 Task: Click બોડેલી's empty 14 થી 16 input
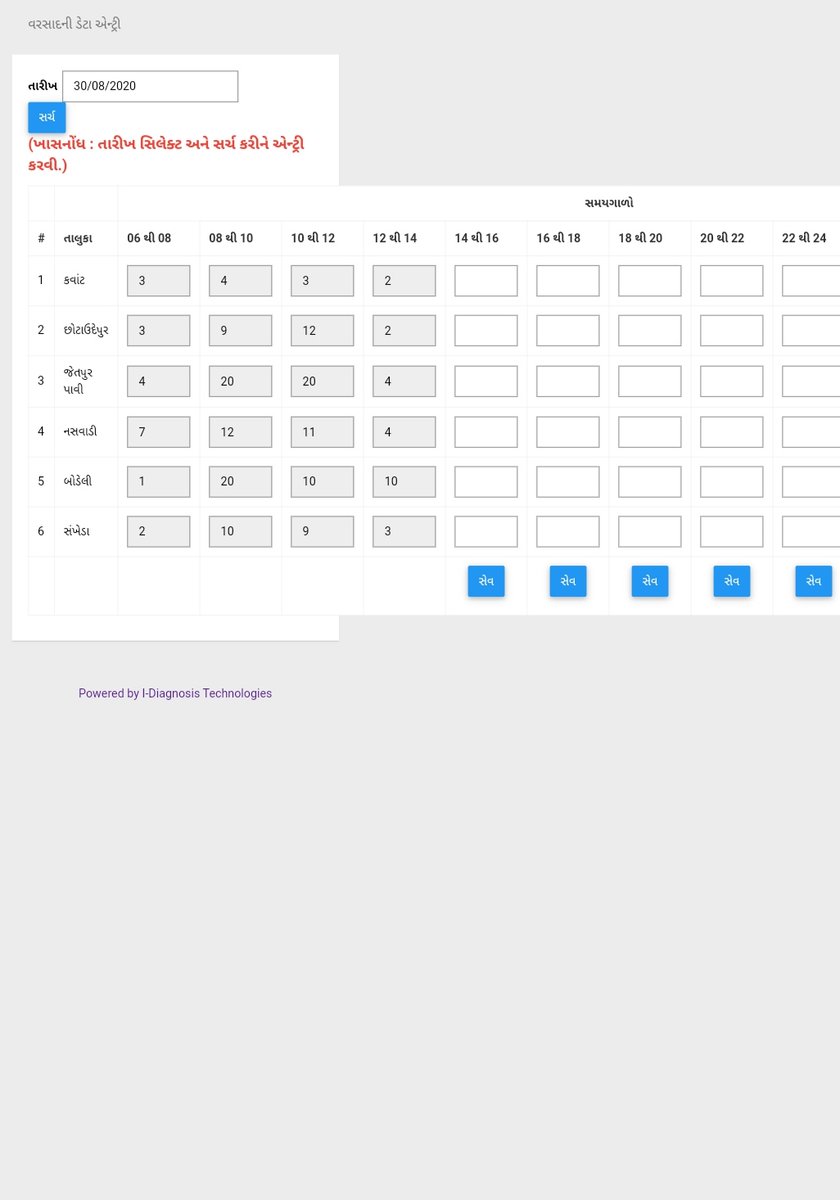tap(486, 481)
